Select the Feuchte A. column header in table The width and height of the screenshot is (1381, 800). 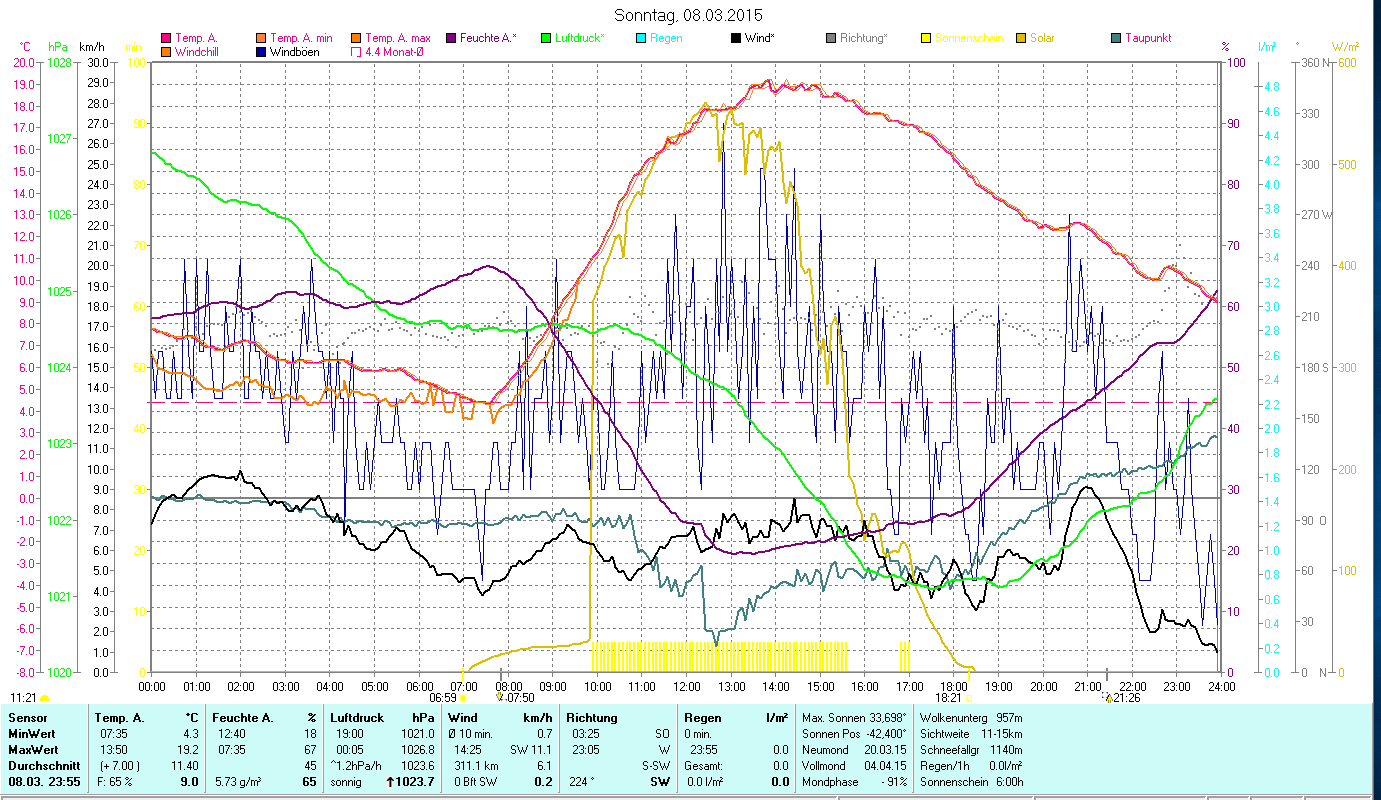point(242,718)
